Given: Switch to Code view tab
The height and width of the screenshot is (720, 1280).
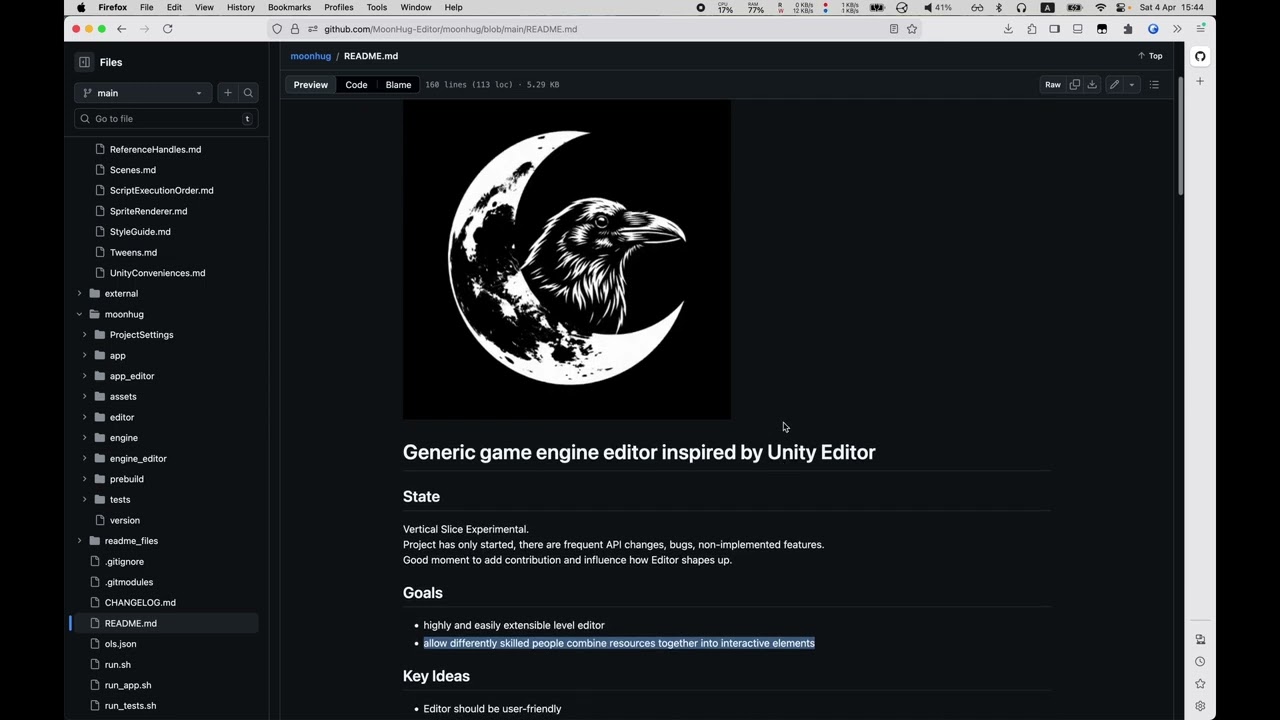Looking at the screenshot, I should coord(356,85).
